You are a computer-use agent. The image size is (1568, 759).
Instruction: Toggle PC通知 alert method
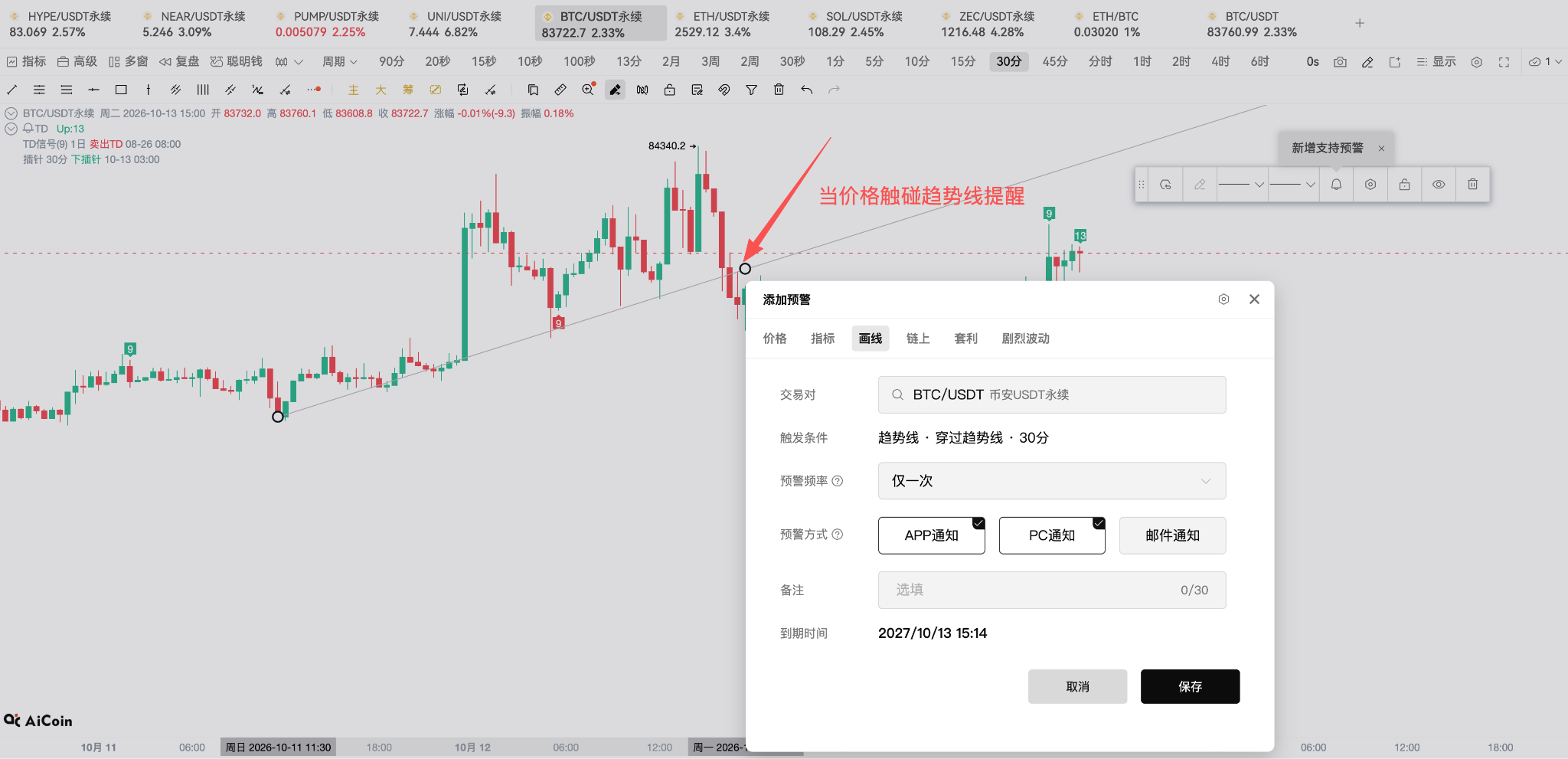click(x=1052, y=535)
